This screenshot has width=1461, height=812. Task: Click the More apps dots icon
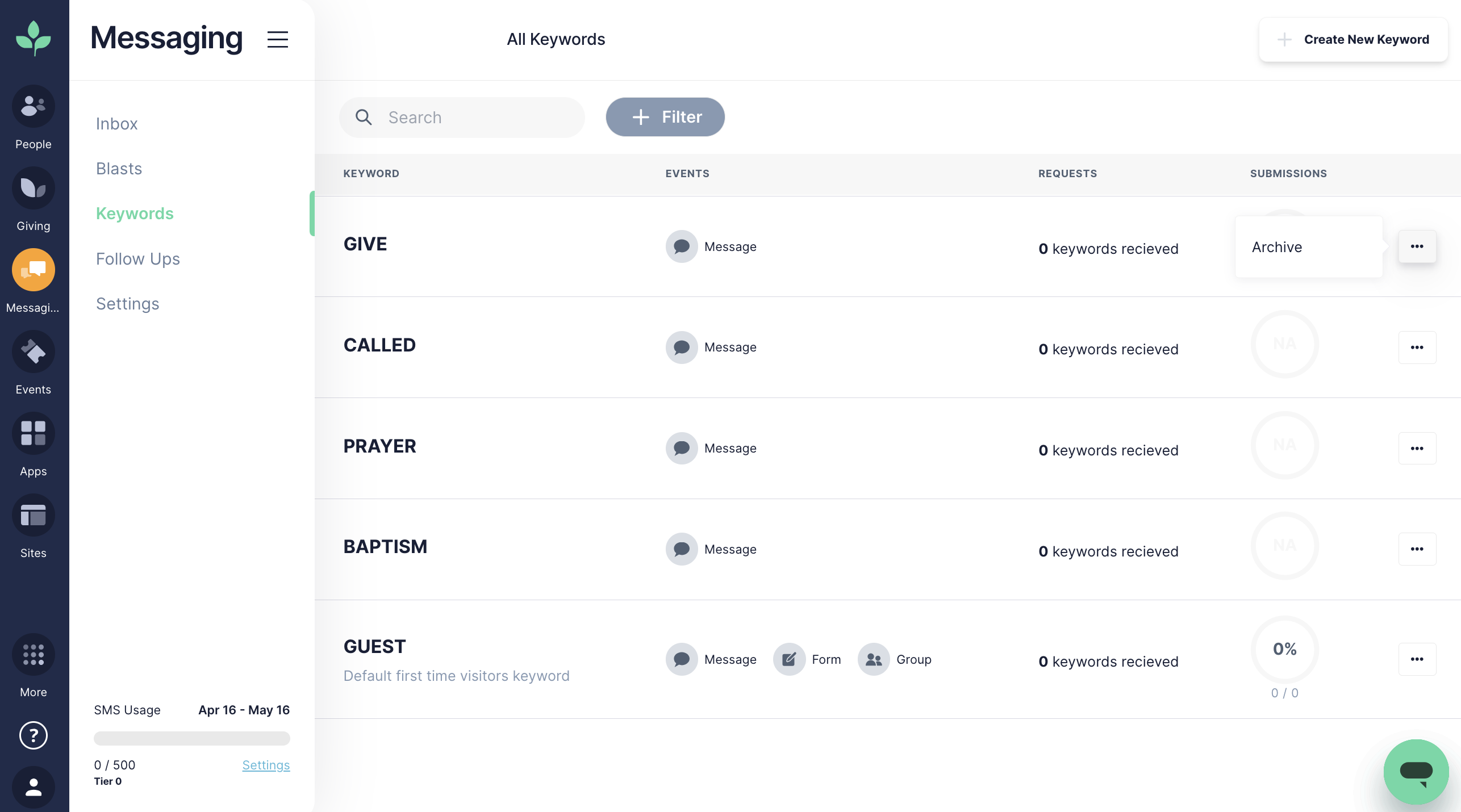34,654
